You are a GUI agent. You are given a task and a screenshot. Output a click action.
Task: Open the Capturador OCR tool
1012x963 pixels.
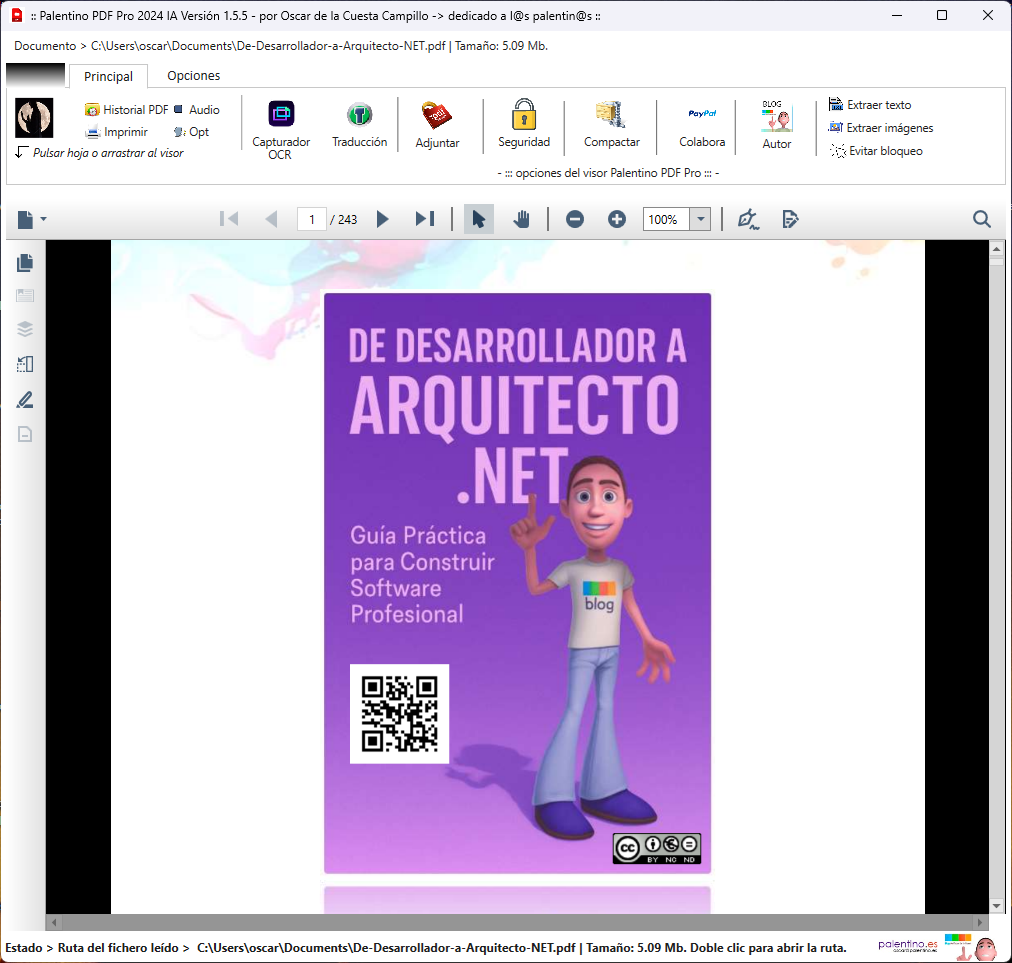[281, 115]
